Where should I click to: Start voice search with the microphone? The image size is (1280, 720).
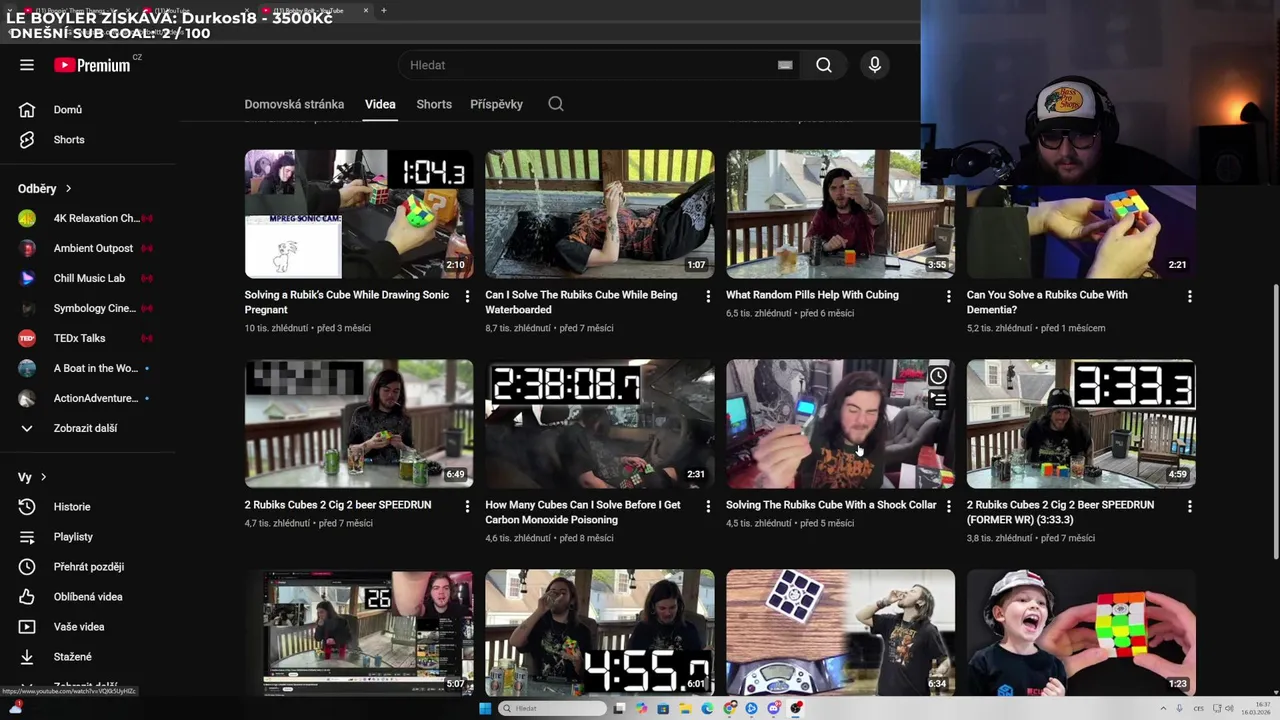[x=875, y=65]
